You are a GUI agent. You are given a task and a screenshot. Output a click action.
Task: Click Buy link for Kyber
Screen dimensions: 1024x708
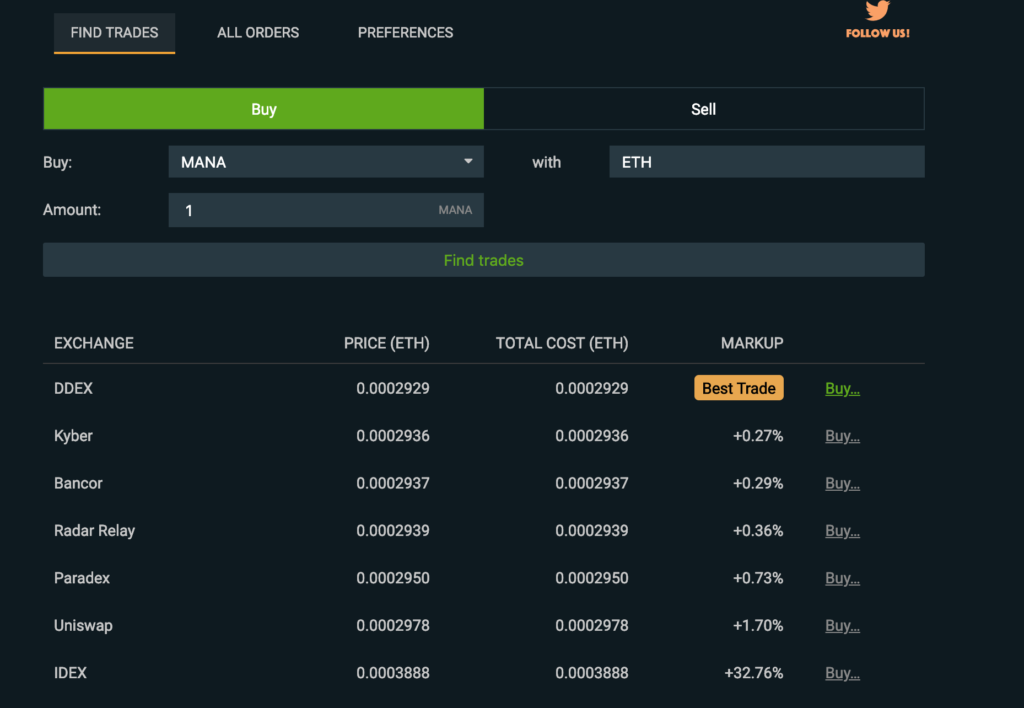click(842, 436)
